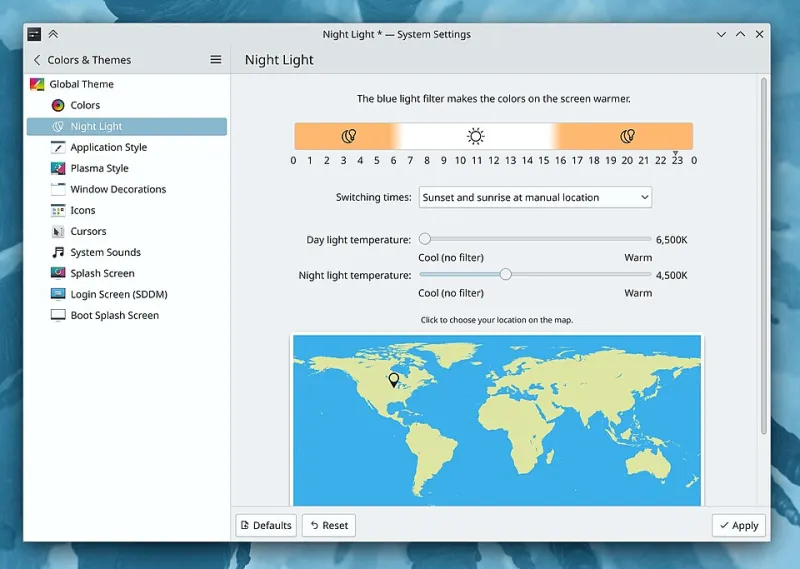Open the hamburger menu in sidebar header
Image resolution: width=800 pixels, height=569 pixels.
click(x=216, y=60)
